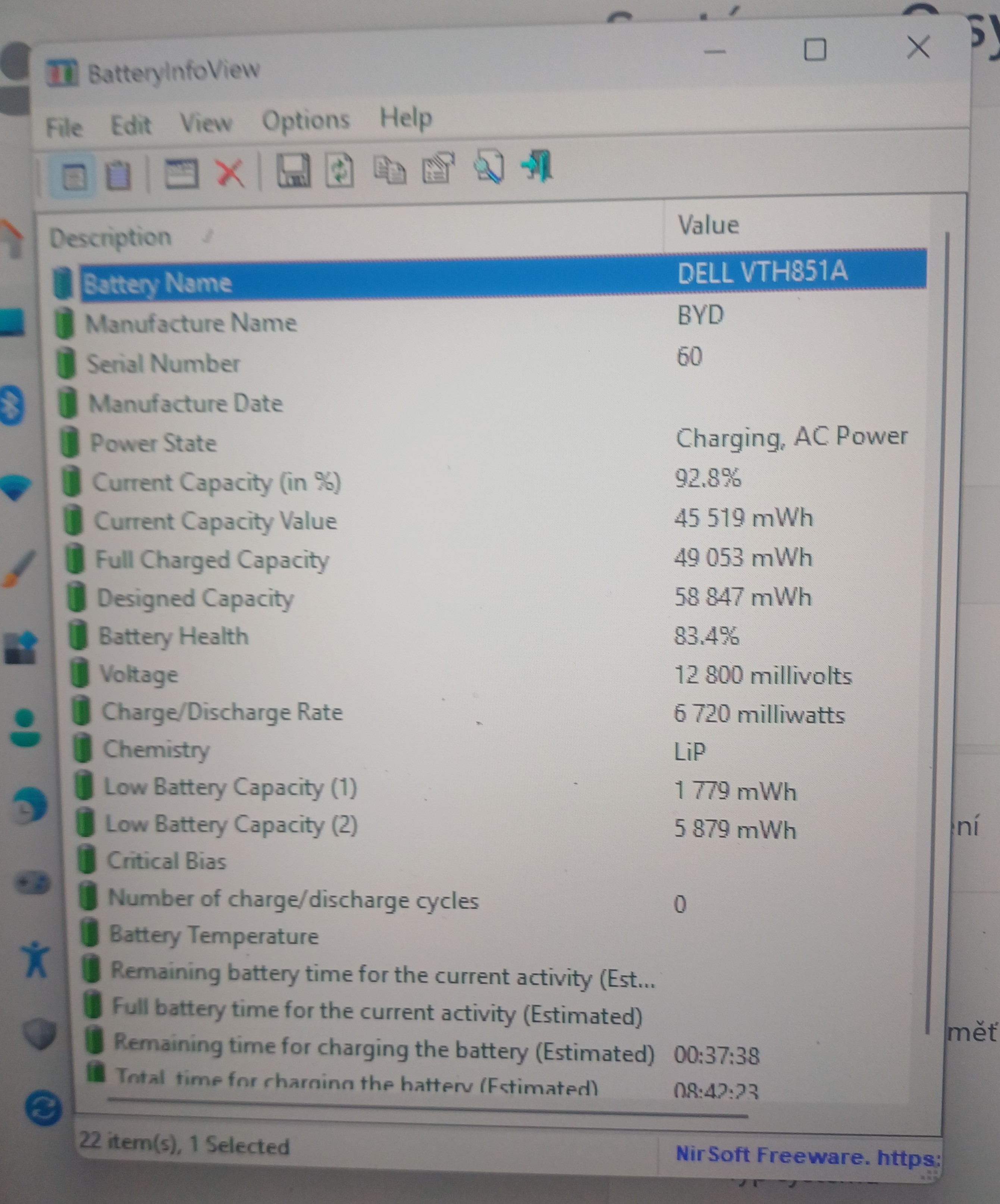This screenshot has width=1000, height=1204.
Task: Open the Battery Log clipboard icon
Action: click(118, 175)
